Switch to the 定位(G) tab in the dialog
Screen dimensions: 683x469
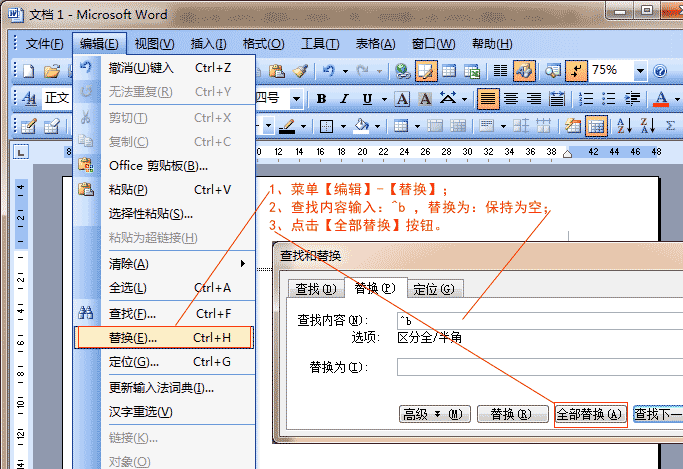pyautogui.click(x=434, y=288)
